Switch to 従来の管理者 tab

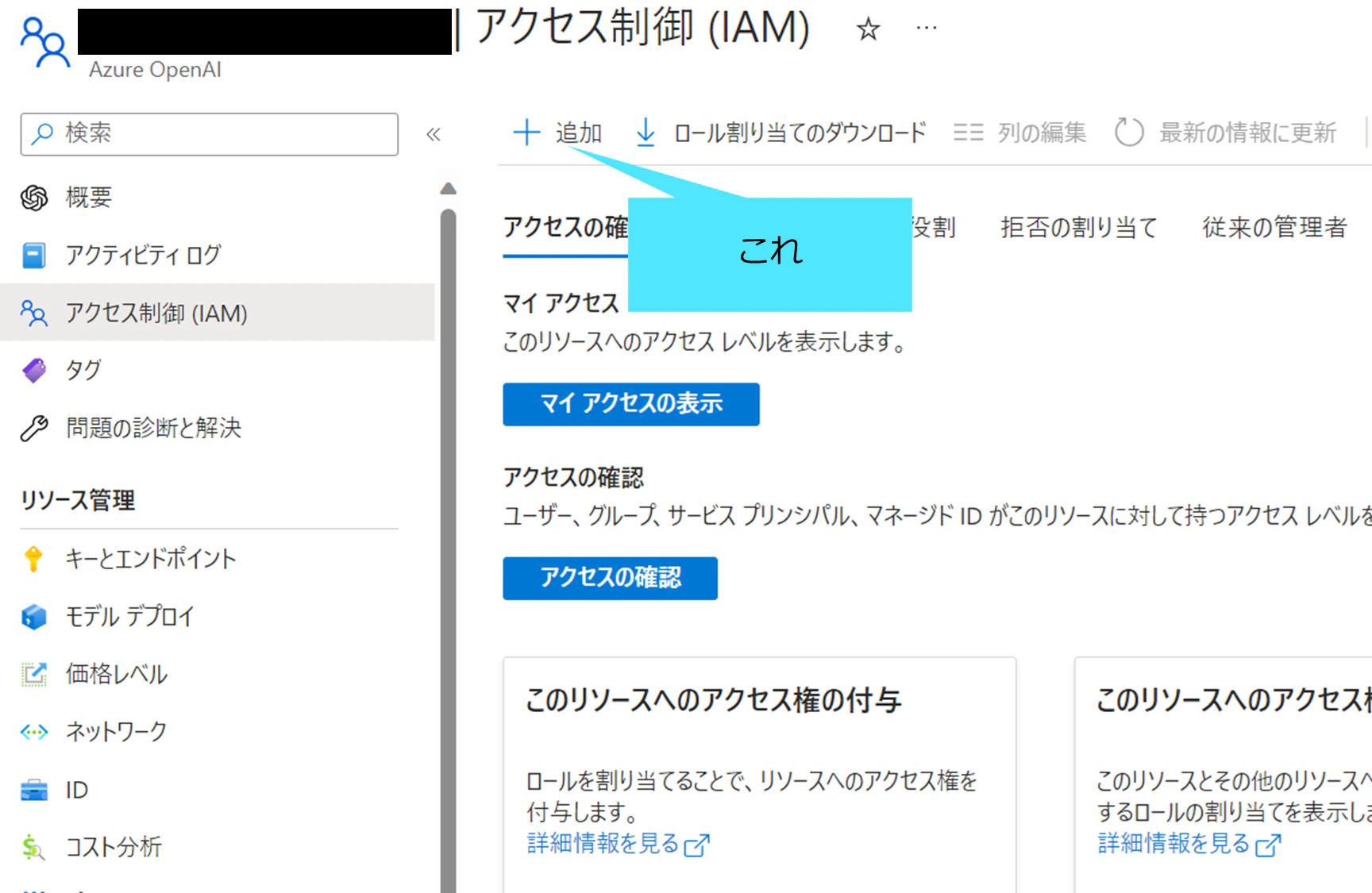click(1274, 228)
